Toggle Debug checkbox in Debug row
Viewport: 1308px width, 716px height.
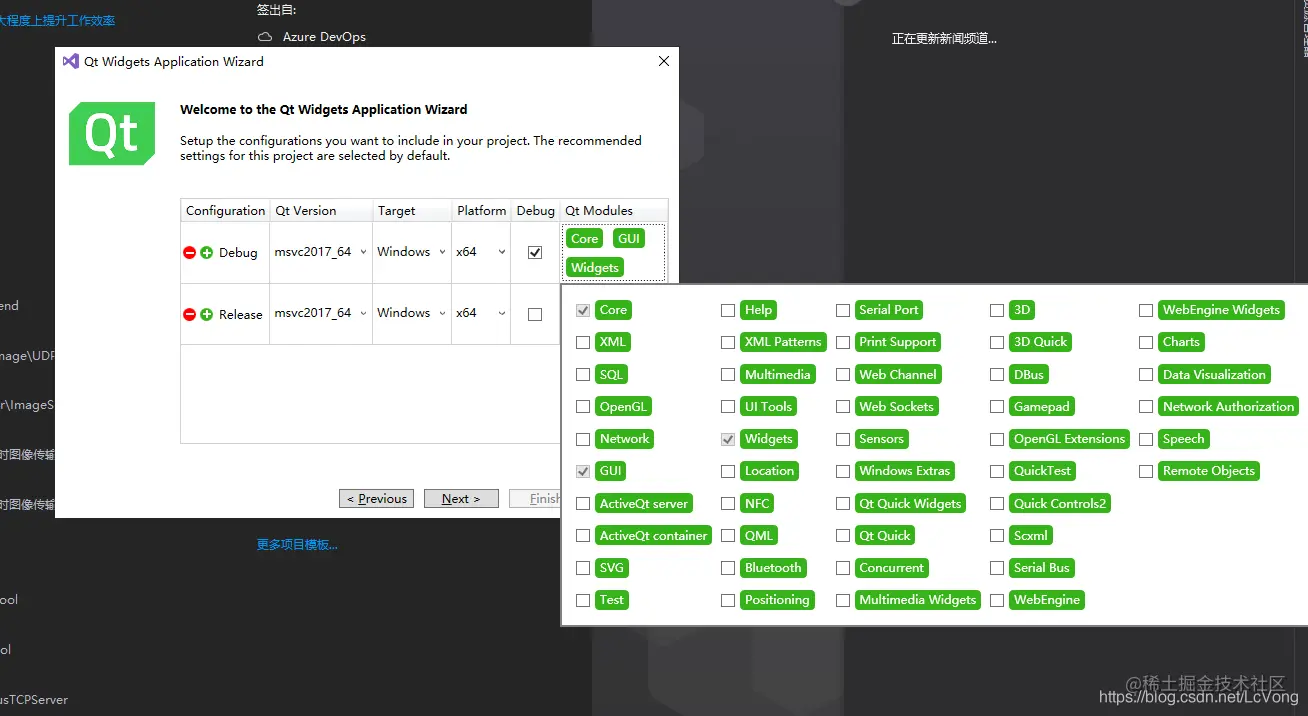click(535, 253)
